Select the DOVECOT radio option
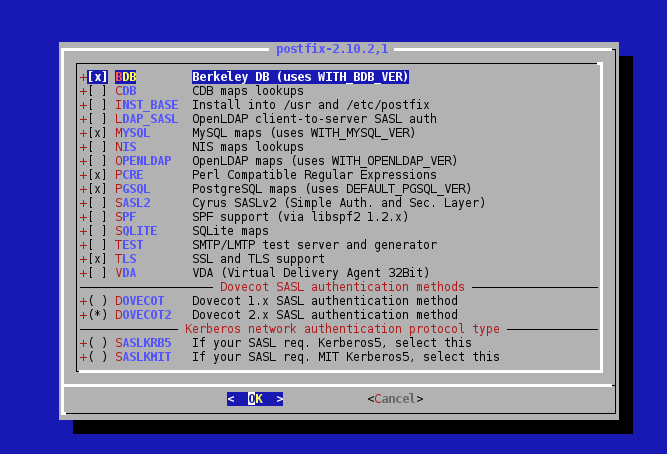This screenshot has width=667, height=454. [x=97, y=301]
